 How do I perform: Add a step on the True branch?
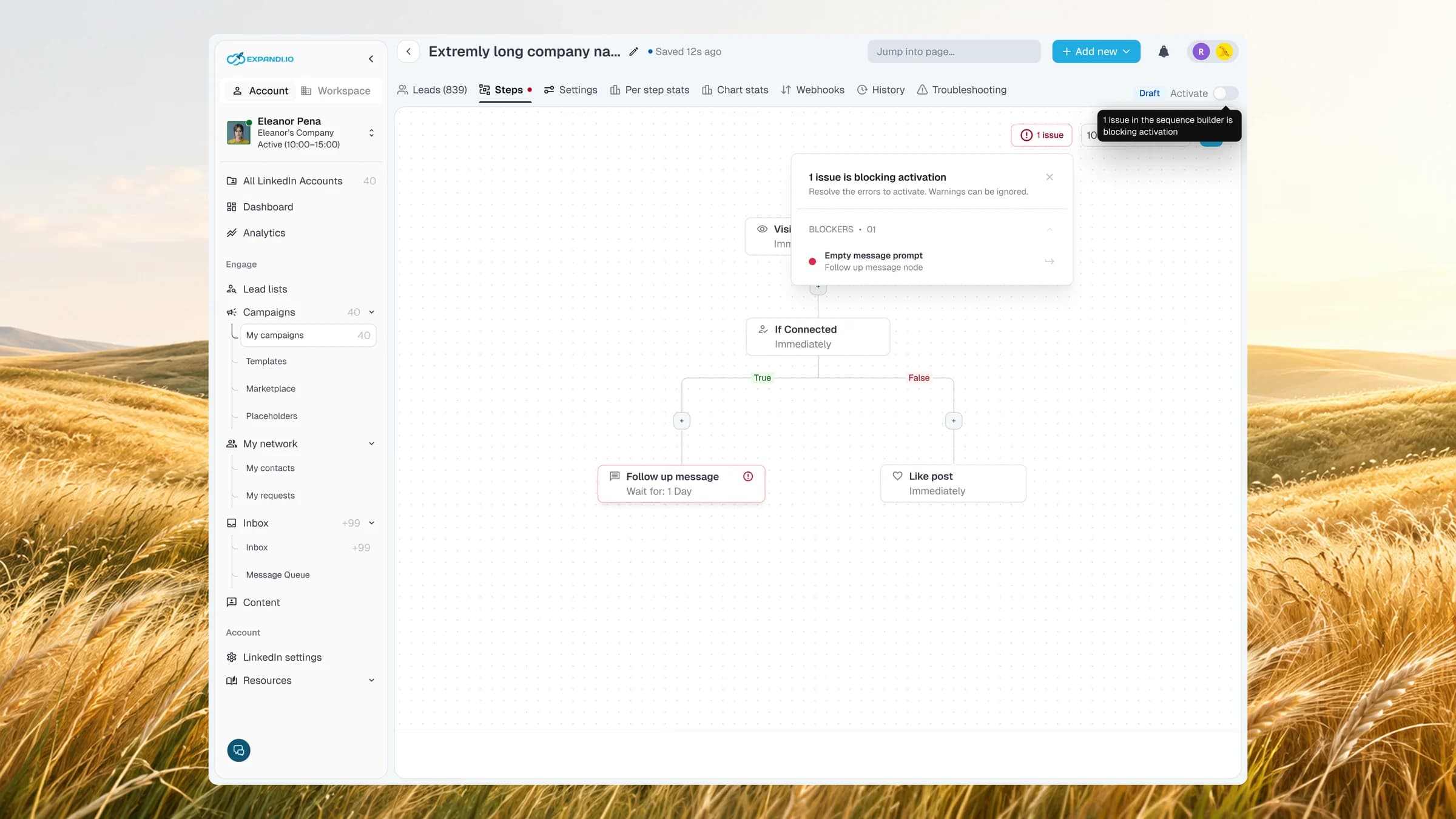pos(682,421)
